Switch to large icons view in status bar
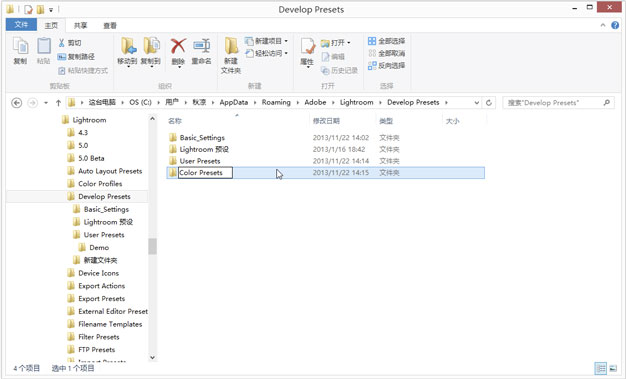The width and height of the screenshot is (626, 379). pos(613,368)
